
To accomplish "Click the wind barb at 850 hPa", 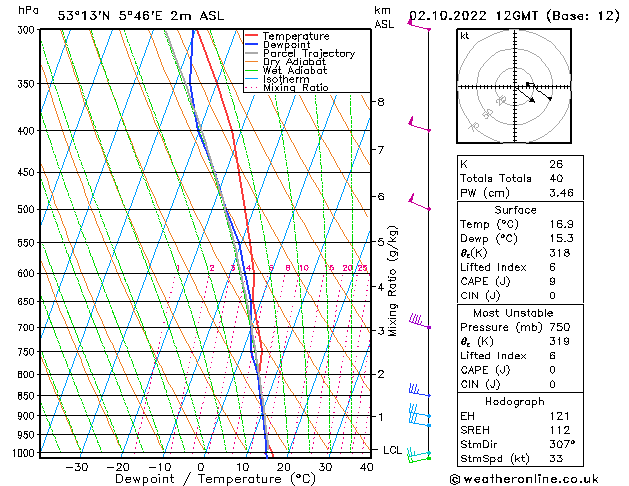I will point(420,391).
